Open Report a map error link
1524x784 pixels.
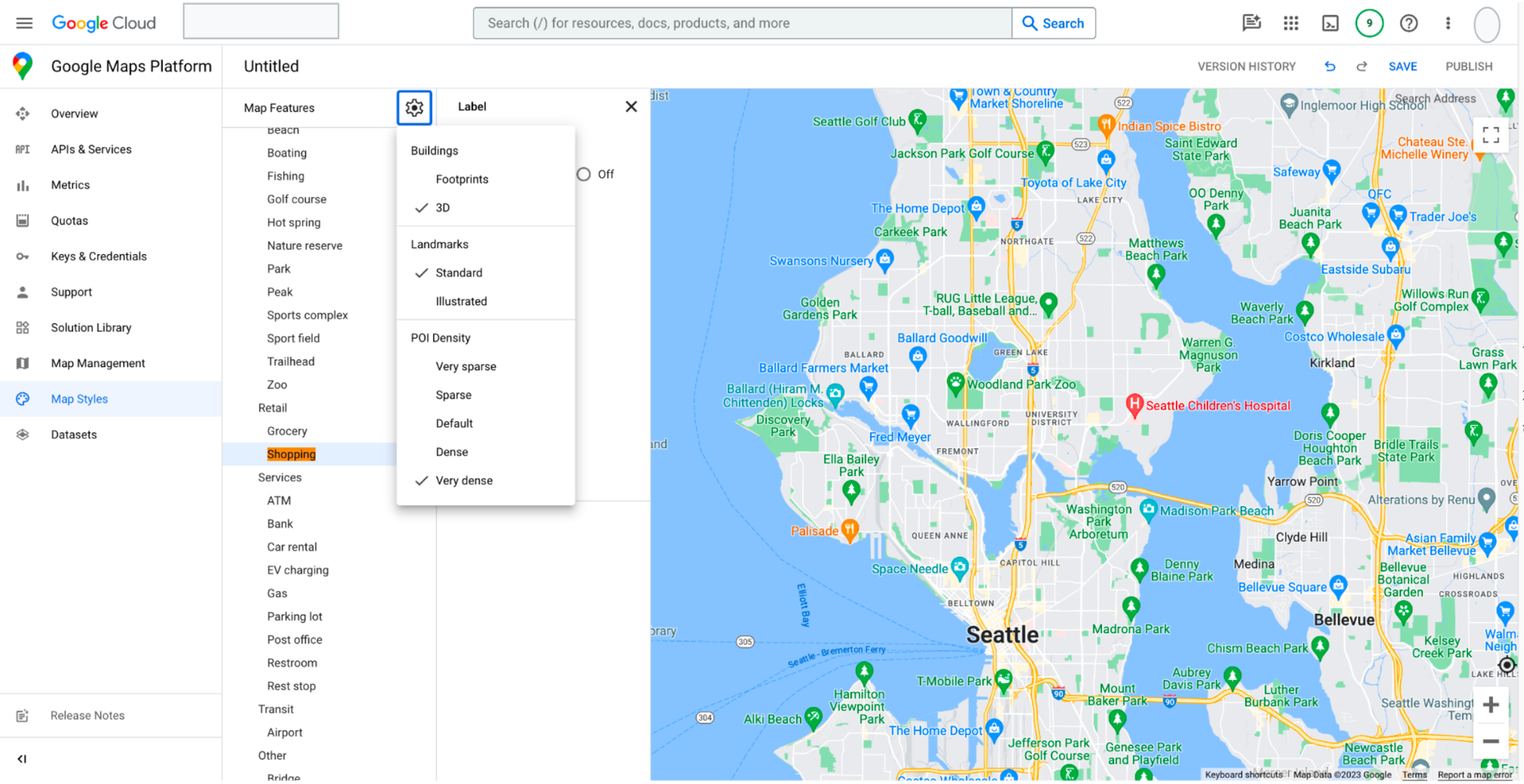pyautogui.click(x=1474, y=775)
